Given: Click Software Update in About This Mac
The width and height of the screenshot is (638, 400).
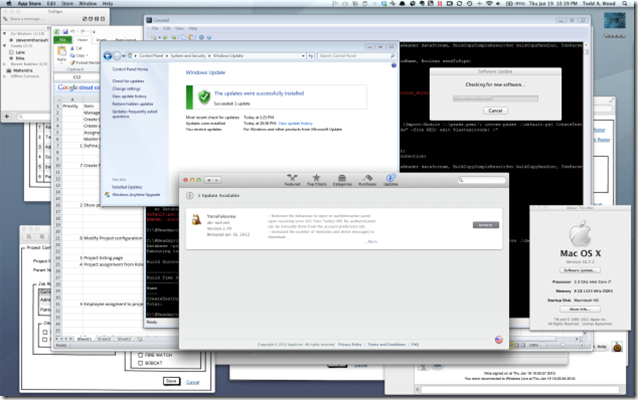Looking at the screenshot, I should coord(580,270).
